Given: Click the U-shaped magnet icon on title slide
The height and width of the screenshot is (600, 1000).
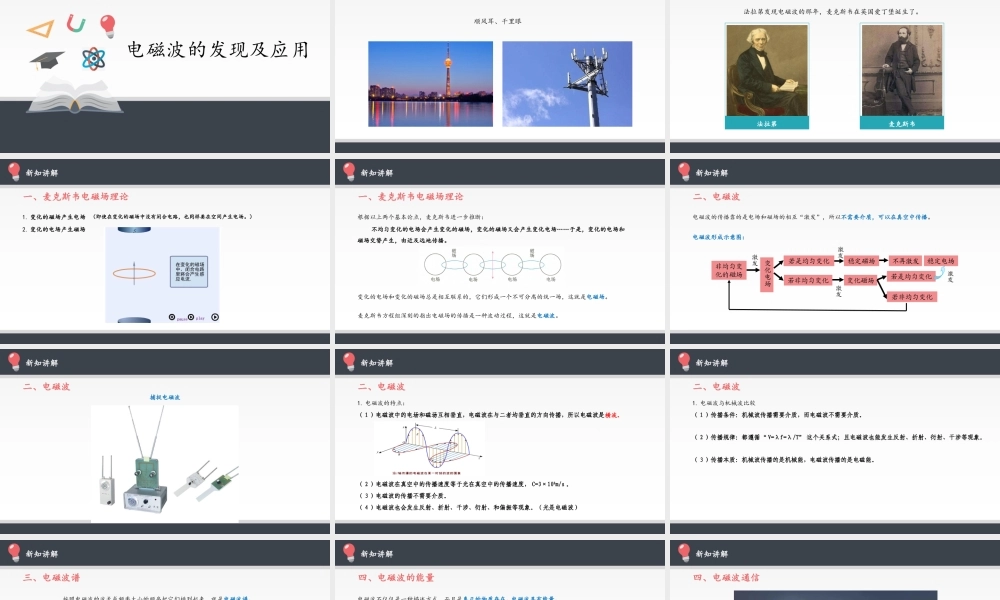Looking at the screenshot, I should (x=76, y=24).
